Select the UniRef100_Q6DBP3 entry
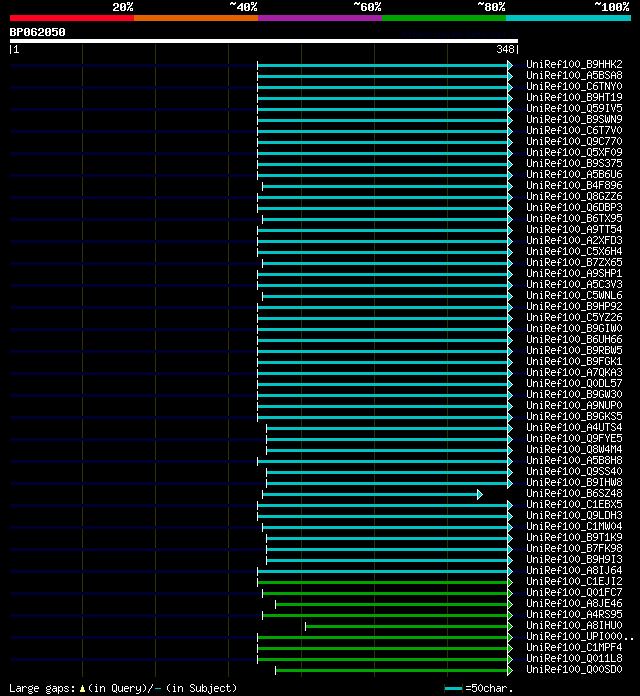Viewport: 640px width, 696px height. [574, 207]
